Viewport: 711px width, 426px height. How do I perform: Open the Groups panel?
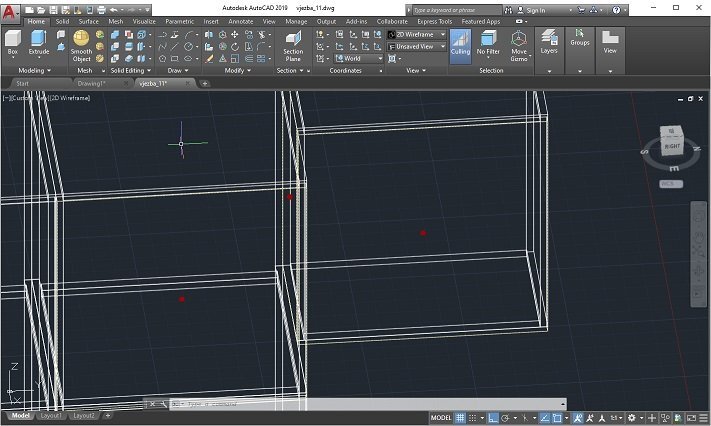[580, 38]
